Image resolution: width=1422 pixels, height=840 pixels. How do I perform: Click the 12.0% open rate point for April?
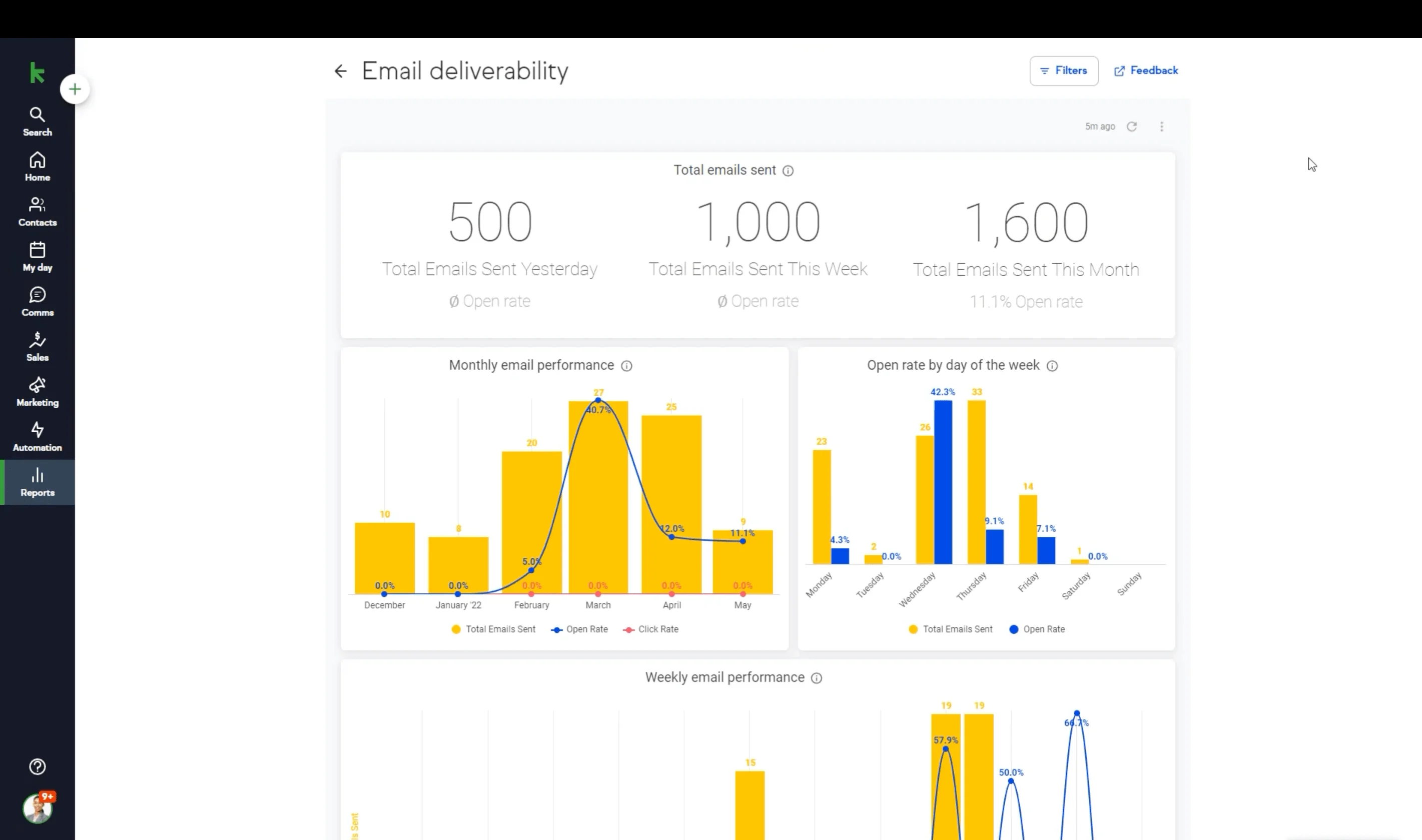(671, 537)
